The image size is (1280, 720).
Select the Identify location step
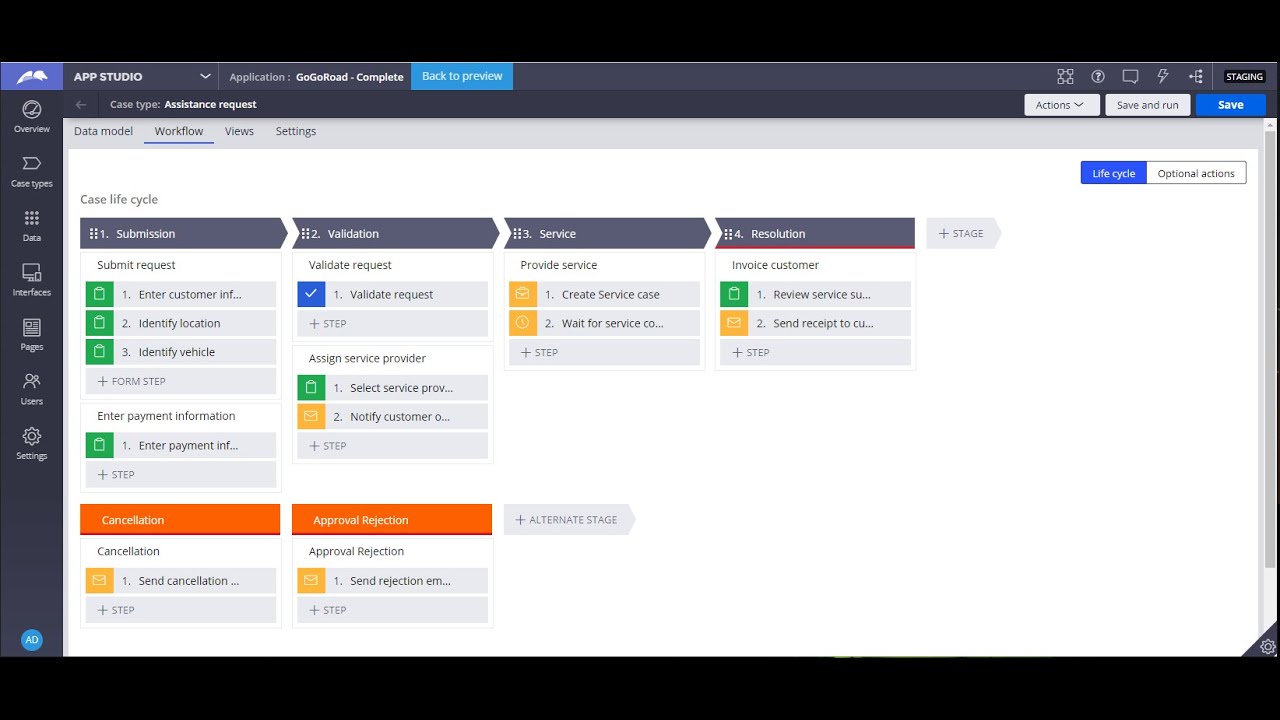click(x=181, y=323)
